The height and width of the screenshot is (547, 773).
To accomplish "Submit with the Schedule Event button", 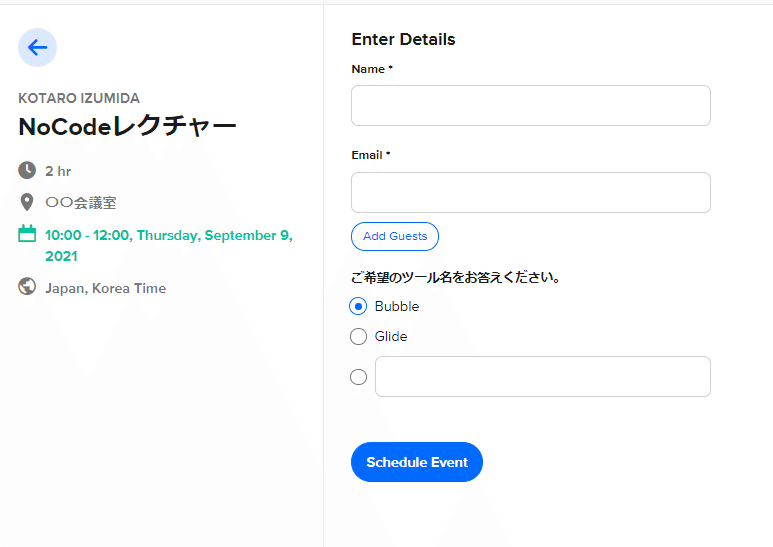I will coord(417,462).
